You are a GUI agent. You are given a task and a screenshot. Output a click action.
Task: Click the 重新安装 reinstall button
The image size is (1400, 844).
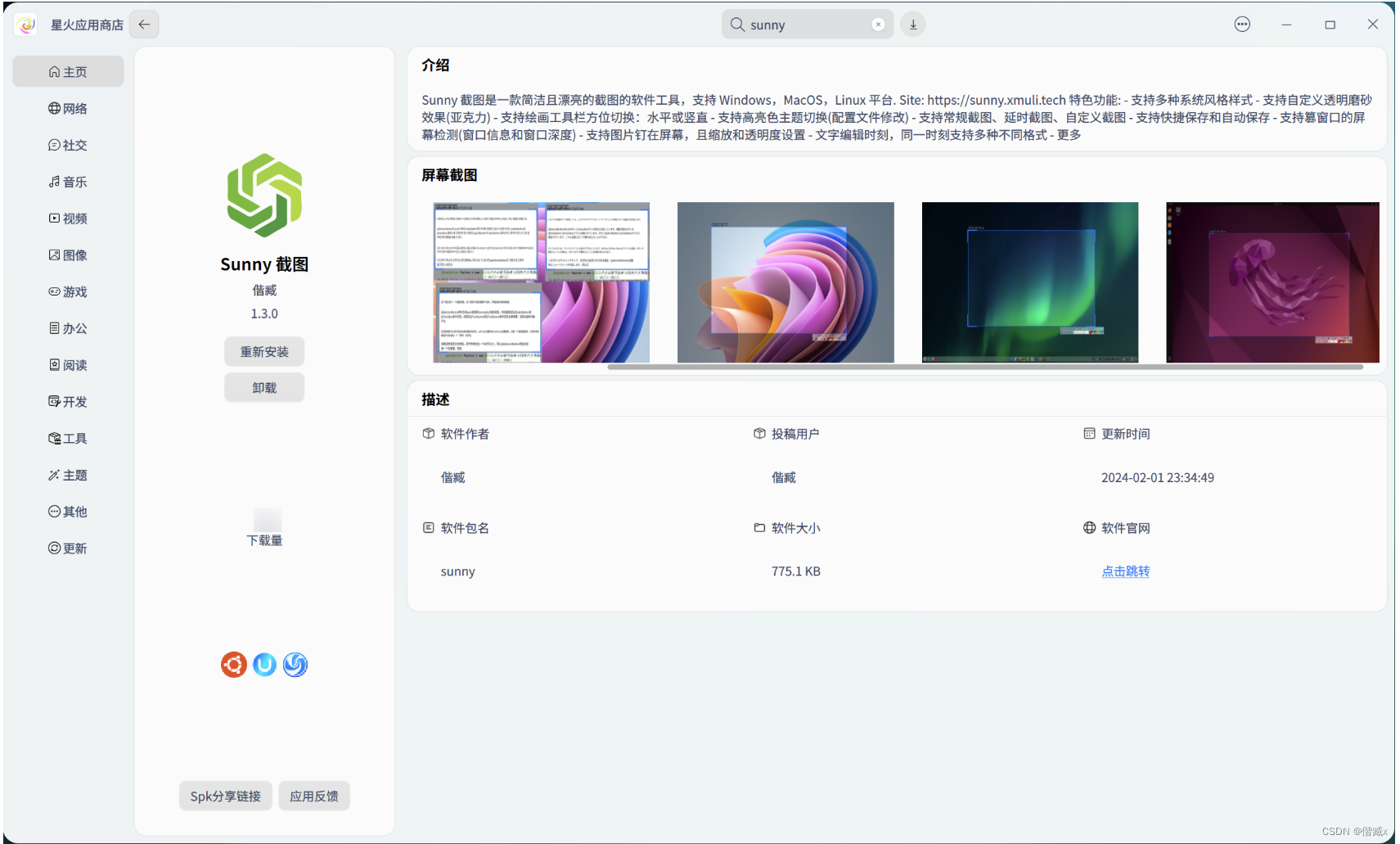coord(264,352)
